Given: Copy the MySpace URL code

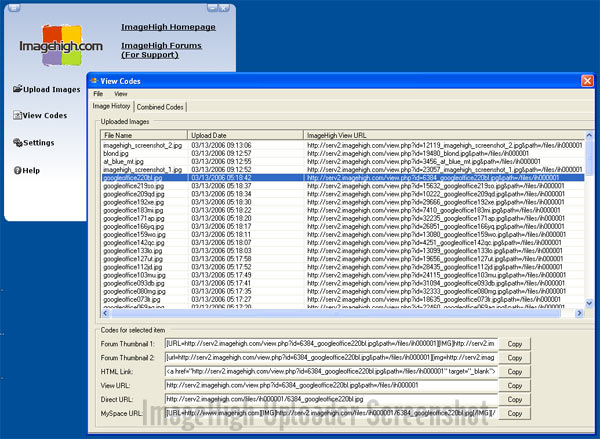Looking at the screenshot, I should [x=515, y=413].
